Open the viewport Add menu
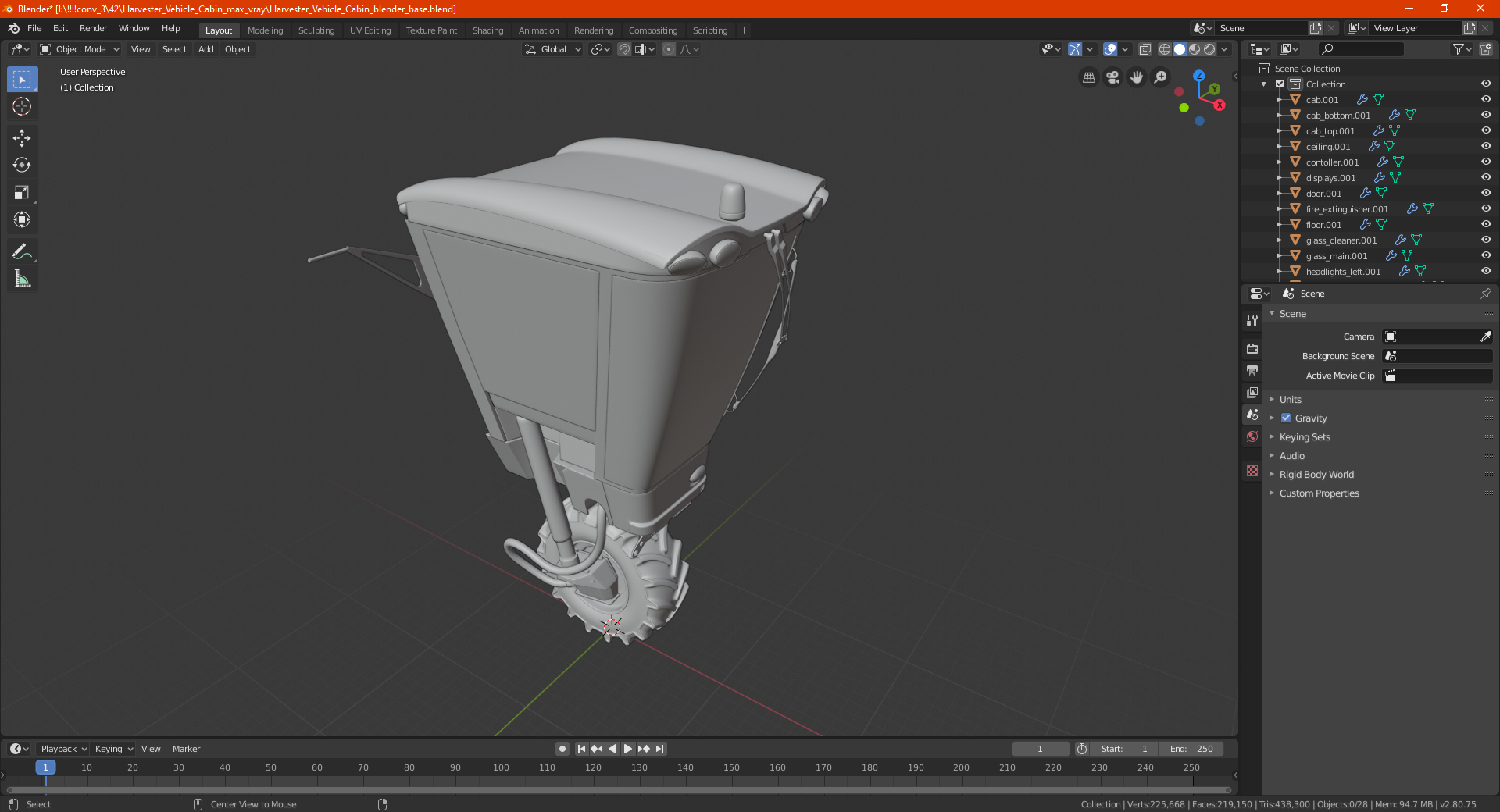The width and height of the screenshot is (1500, 812). click(205, 49)
